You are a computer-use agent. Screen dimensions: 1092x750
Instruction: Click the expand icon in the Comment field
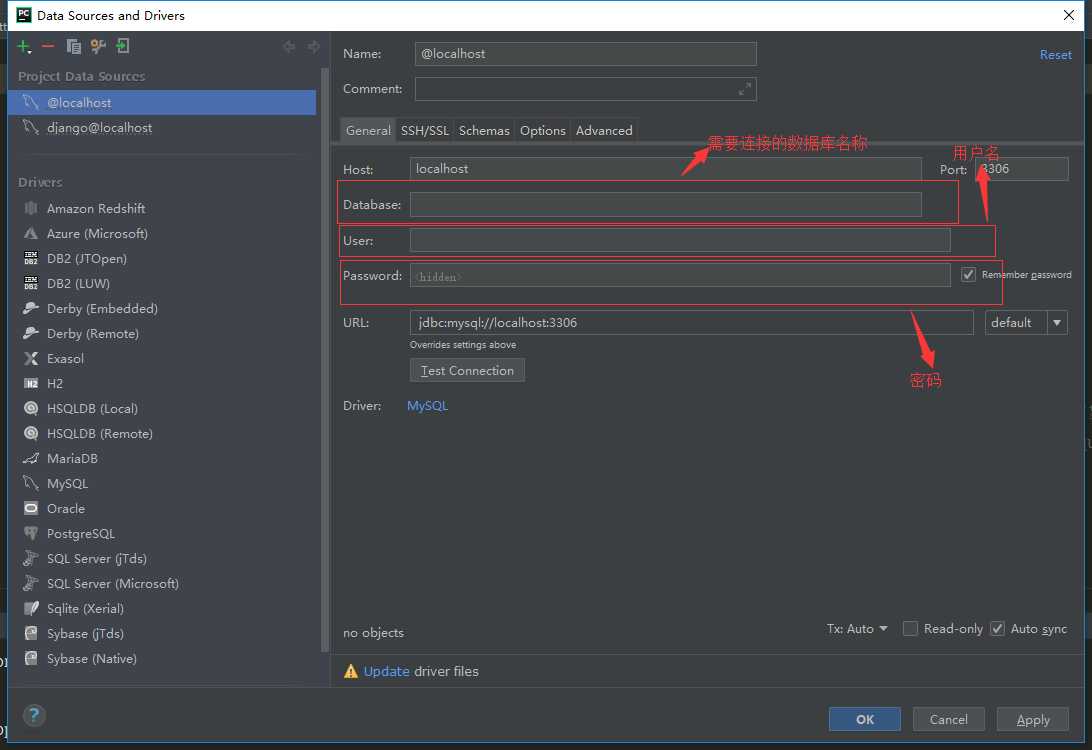pyautogui.click(x=744, y=89)
